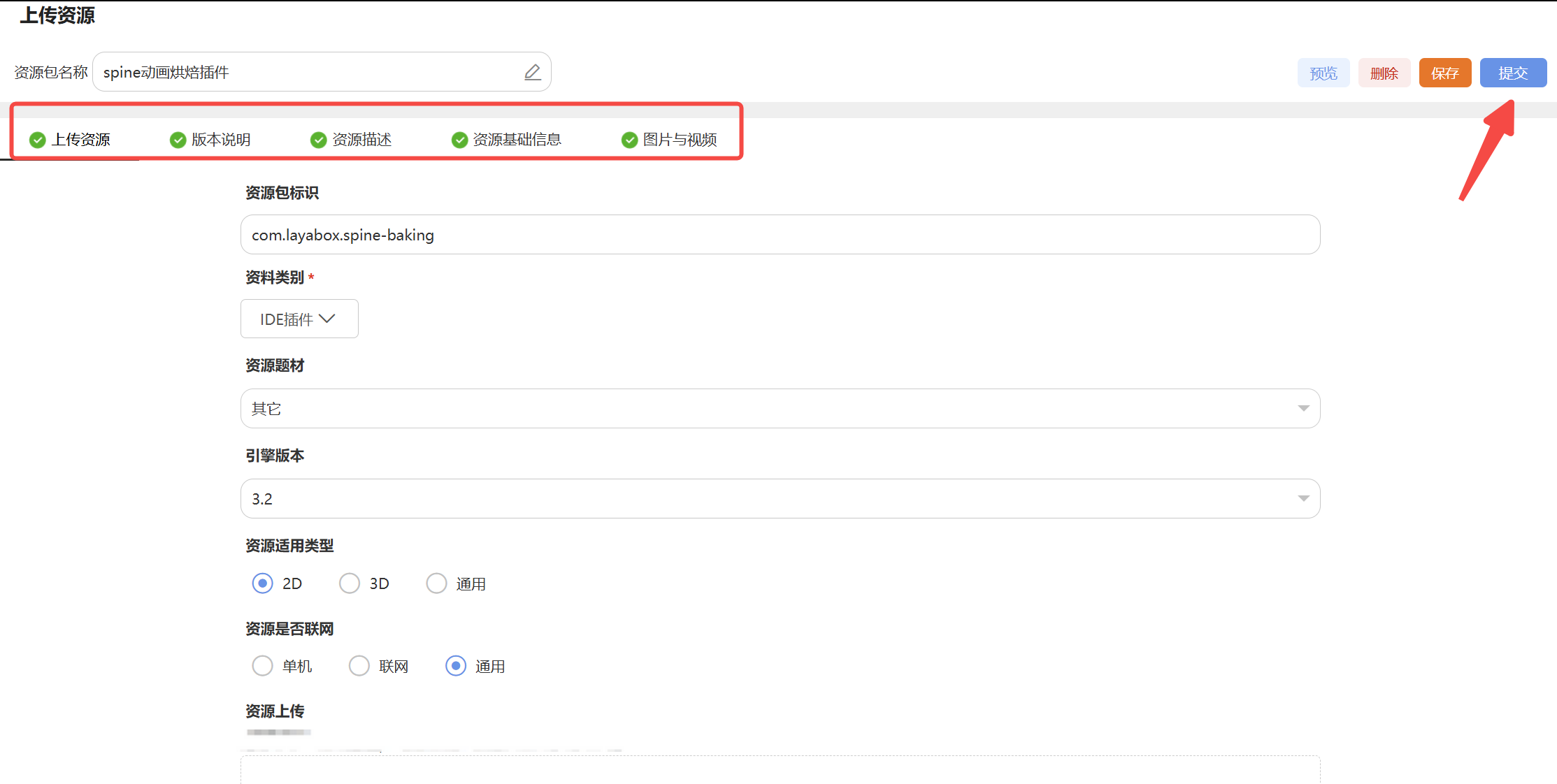Click green check icon next to 资源基础信息
1557x784 pixels.
(x=459, y=140)
